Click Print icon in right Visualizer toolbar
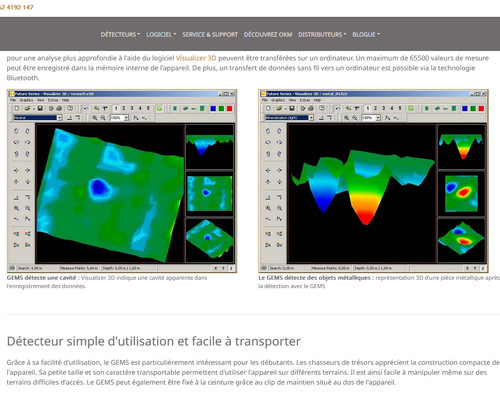The height and width of the screenshot is (395, 500). click(x=311, y=108)
